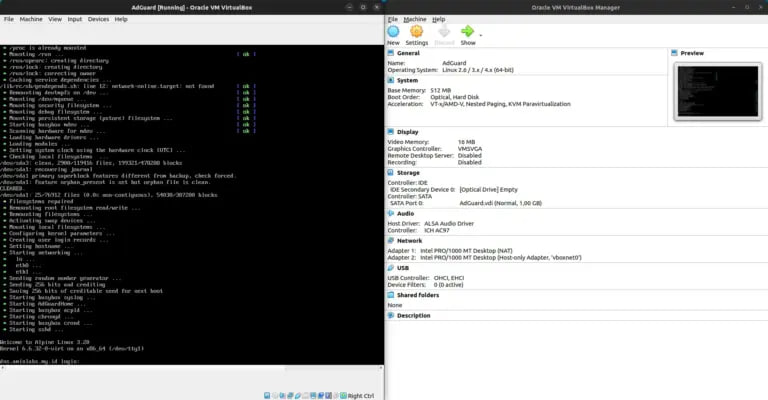Open the View menu in VM window

55,19
